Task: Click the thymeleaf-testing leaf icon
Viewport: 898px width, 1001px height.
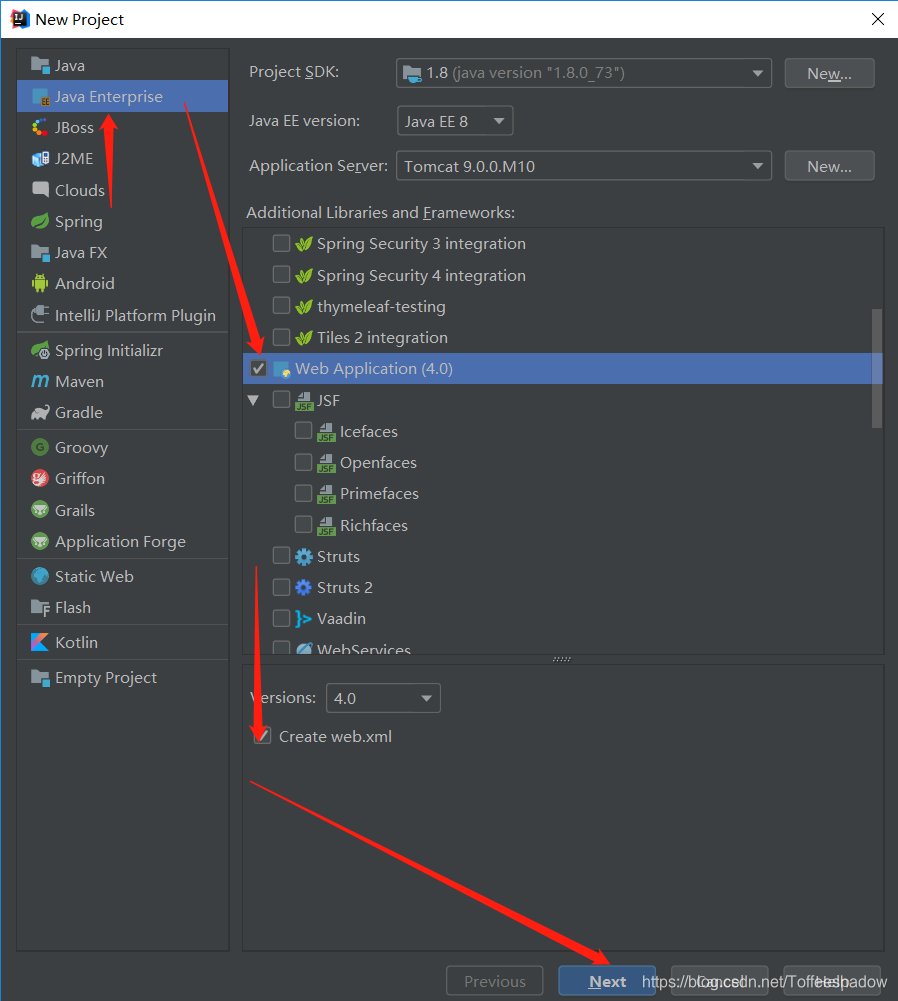Action: point(304,306)
